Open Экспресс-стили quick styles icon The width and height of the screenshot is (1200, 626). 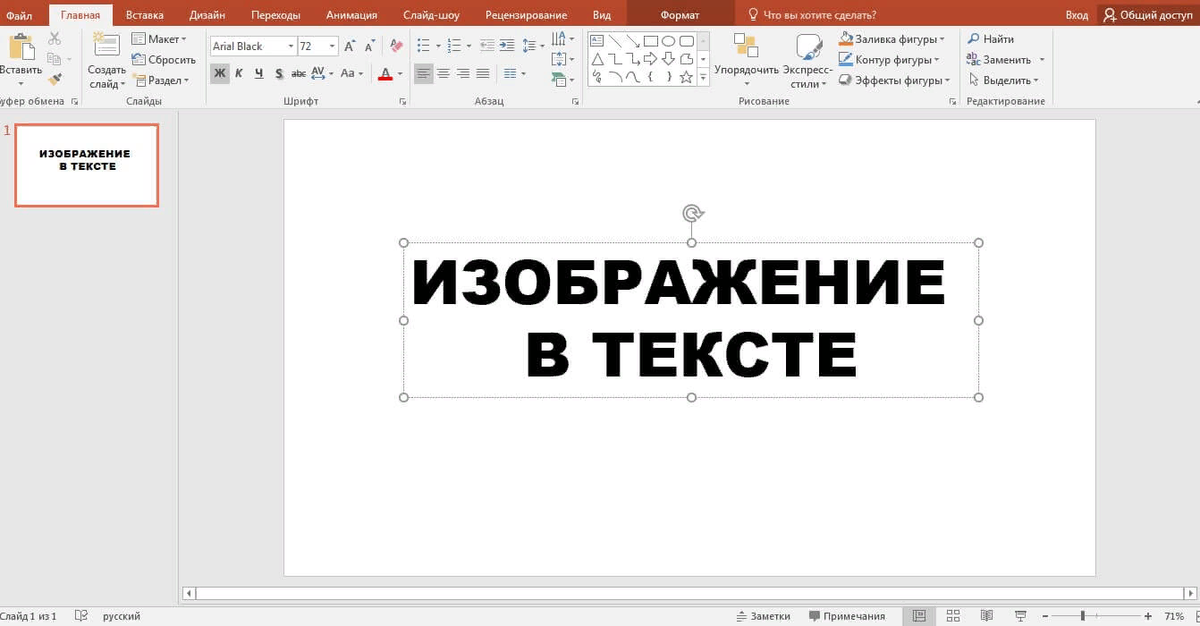click(808, 46)
